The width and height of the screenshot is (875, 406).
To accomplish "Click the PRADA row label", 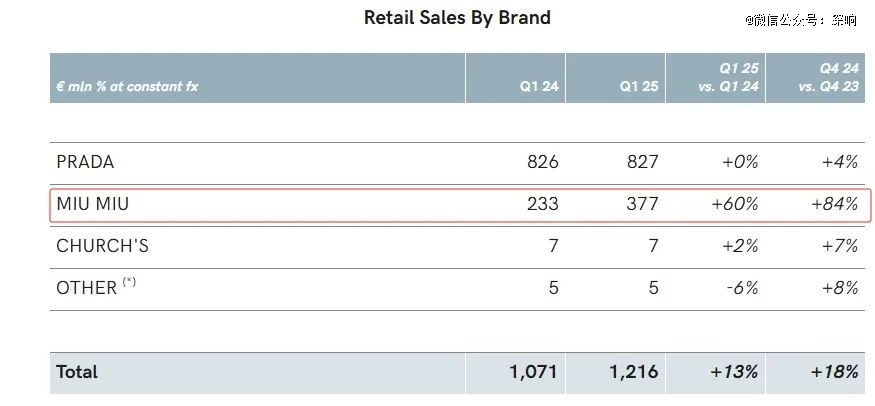I will pyautogui.click(x=85, y=162).
